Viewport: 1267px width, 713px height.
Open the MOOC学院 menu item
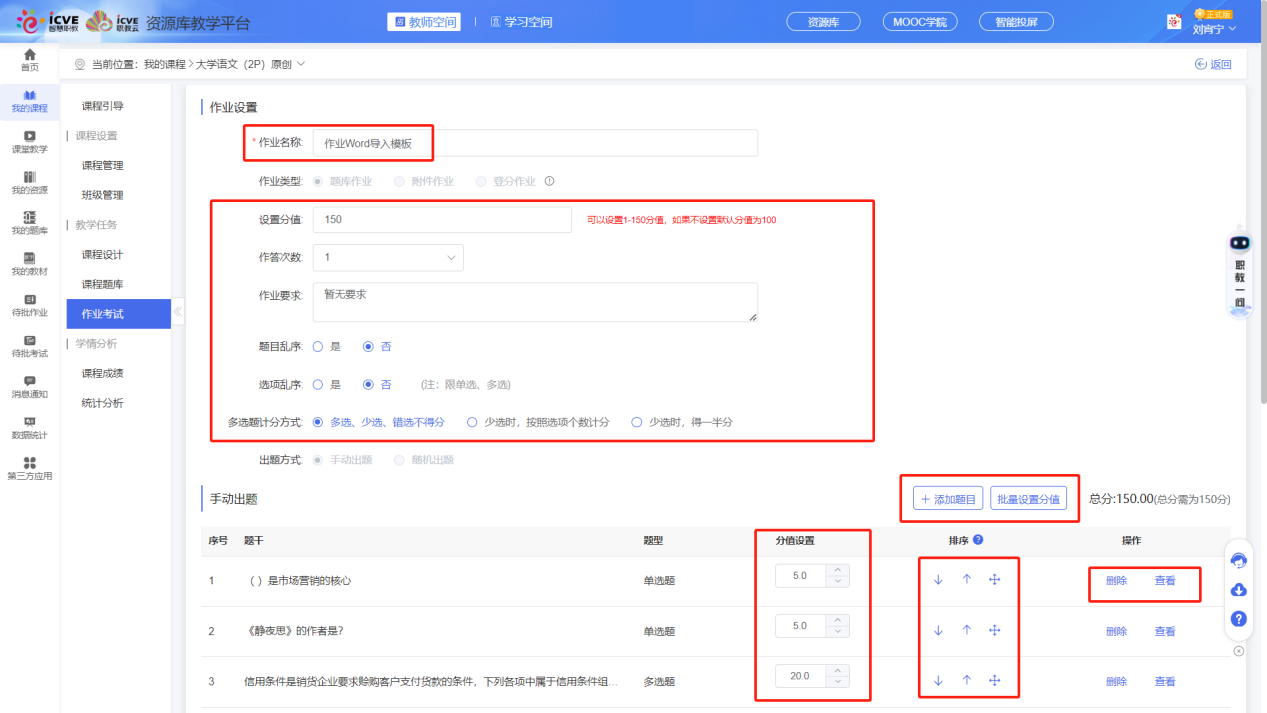tap(919, 20)
